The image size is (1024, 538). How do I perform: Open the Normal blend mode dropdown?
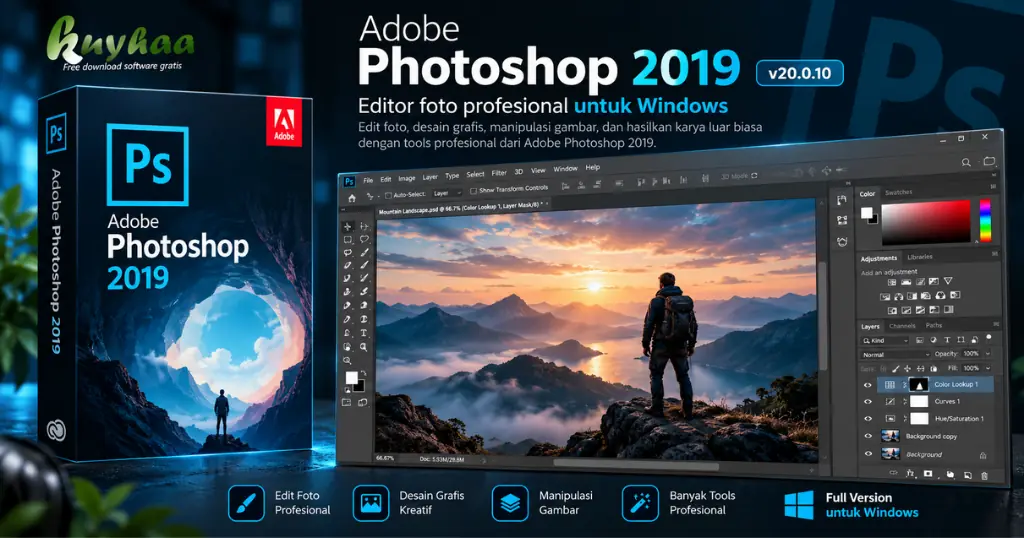(895, 355)
